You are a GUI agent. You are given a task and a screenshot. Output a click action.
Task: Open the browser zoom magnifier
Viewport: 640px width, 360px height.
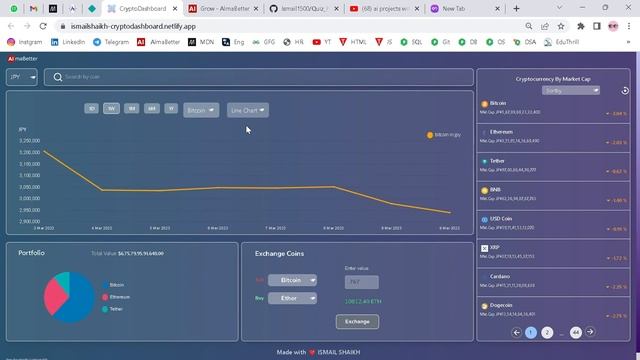tap(529, 26)
